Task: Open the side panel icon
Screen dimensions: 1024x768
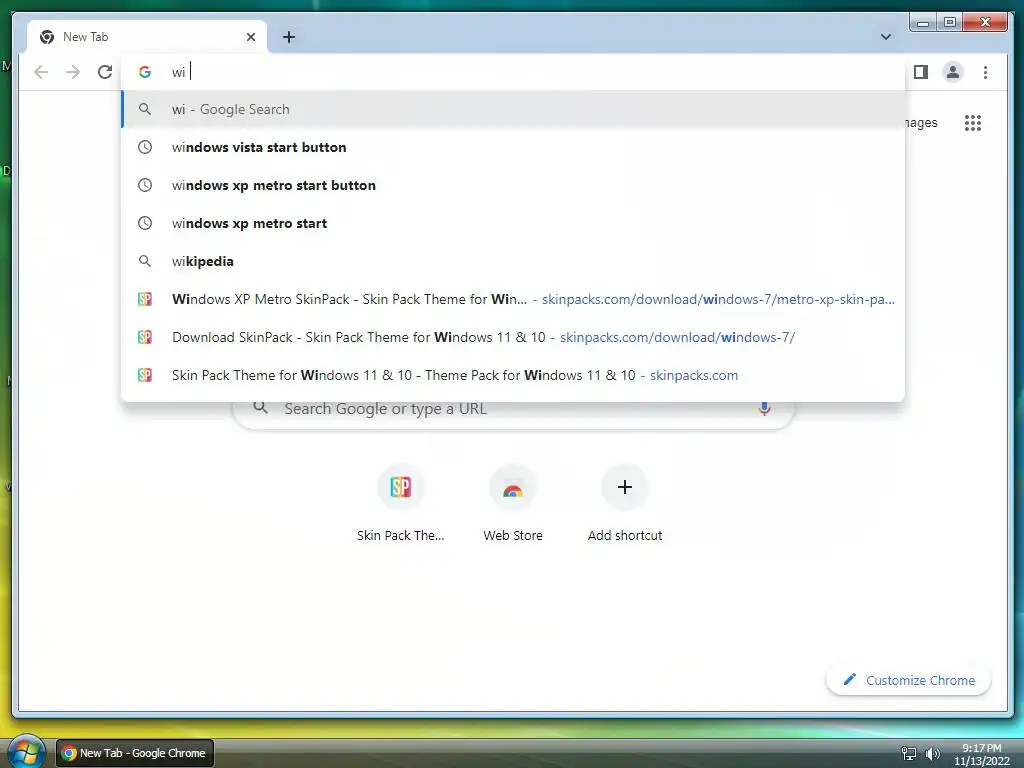Action: coord(921,72)
